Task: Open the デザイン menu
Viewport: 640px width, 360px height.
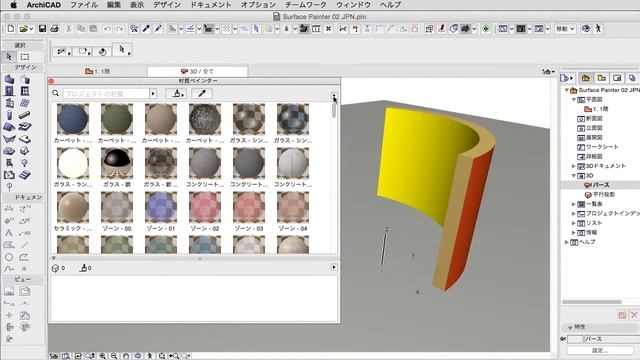Action: click(x=167, y=5)
